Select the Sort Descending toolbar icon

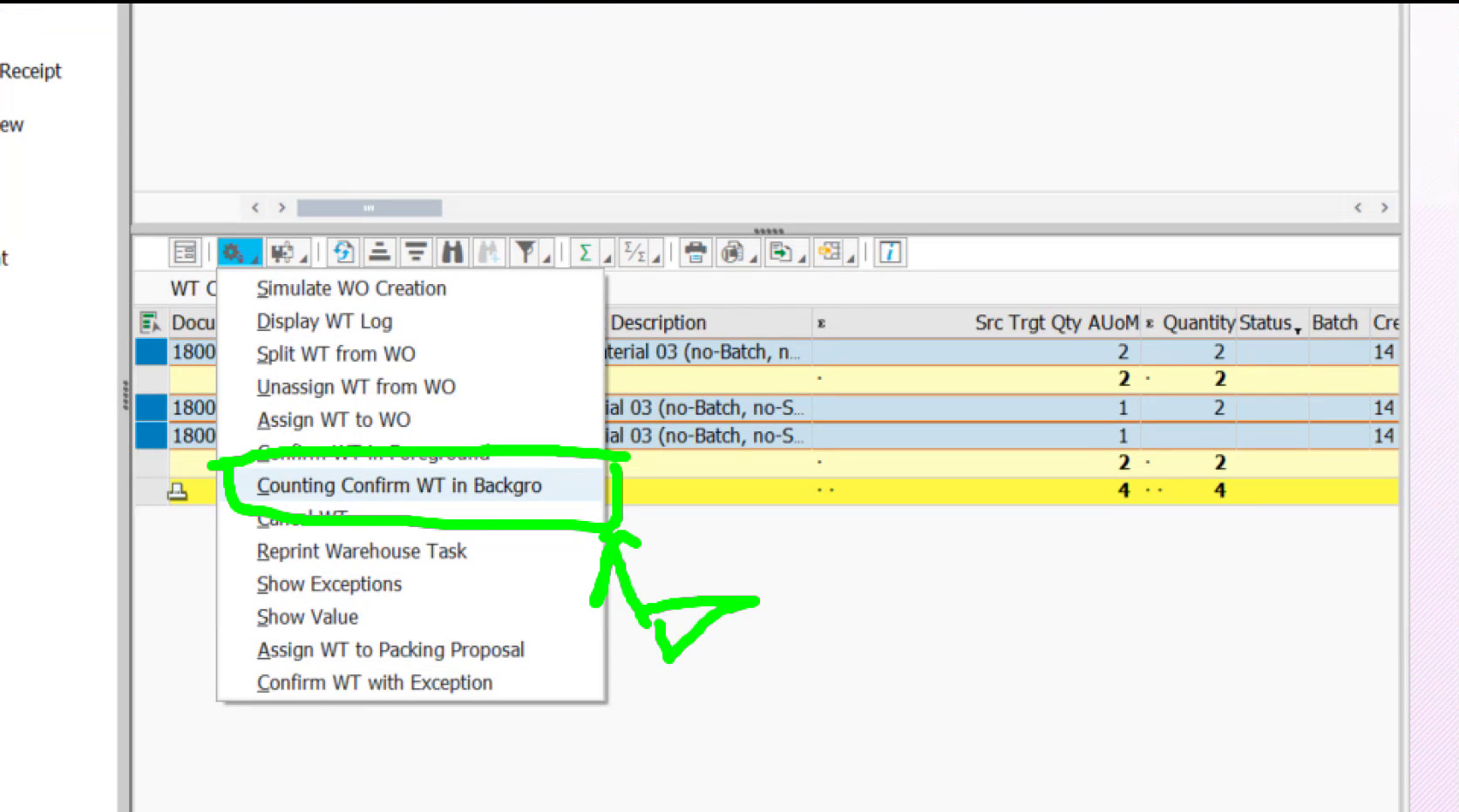pos(415,253)
